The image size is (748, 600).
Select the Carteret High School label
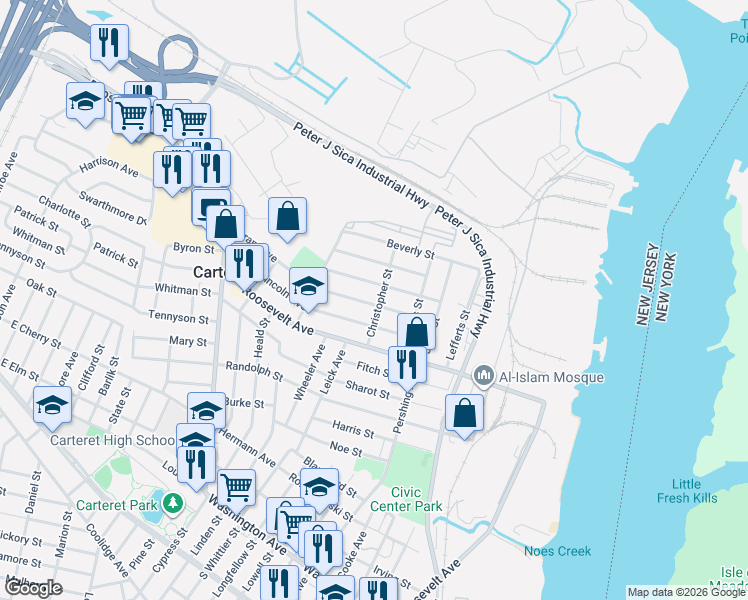(113, 440)
